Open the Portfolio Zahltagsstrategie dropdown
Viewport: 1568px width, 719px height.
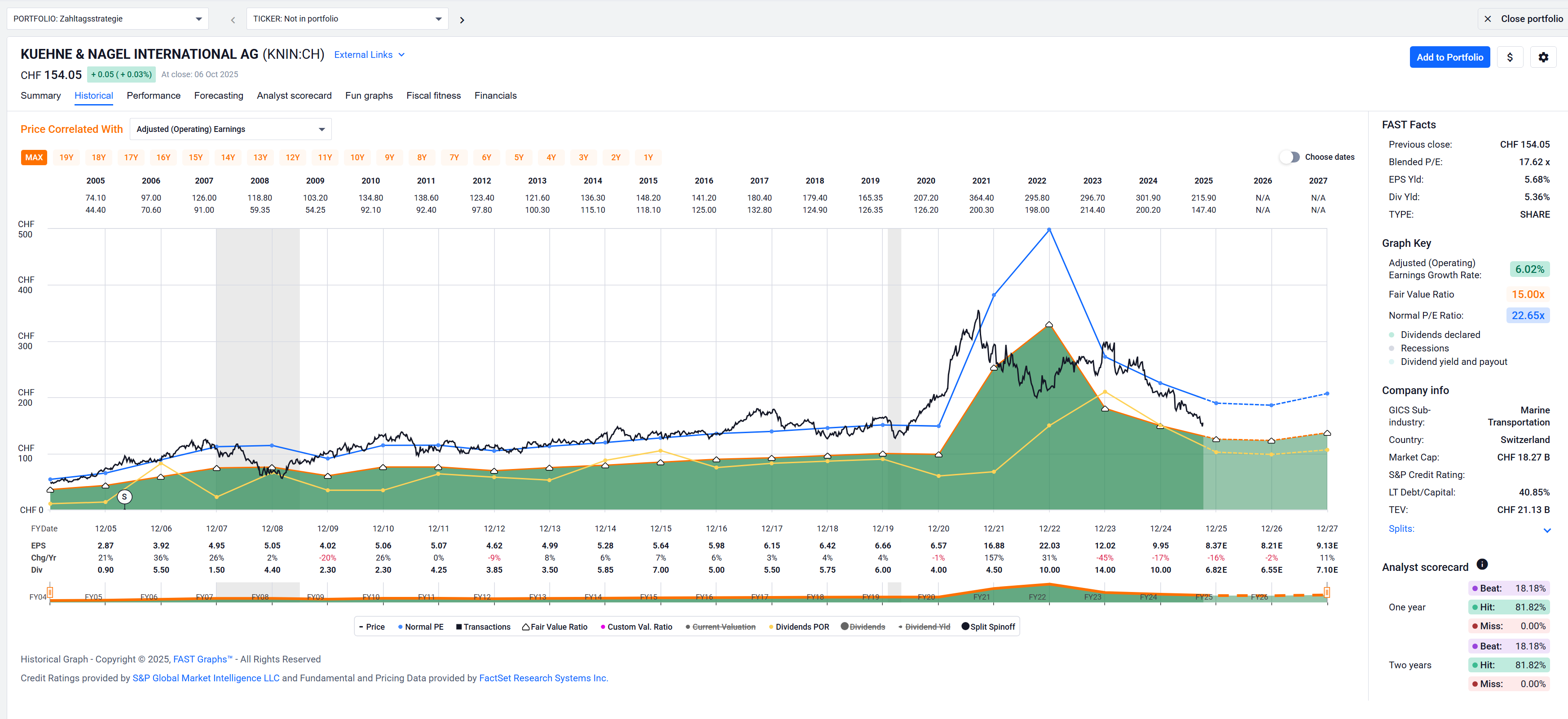(107, 19)
